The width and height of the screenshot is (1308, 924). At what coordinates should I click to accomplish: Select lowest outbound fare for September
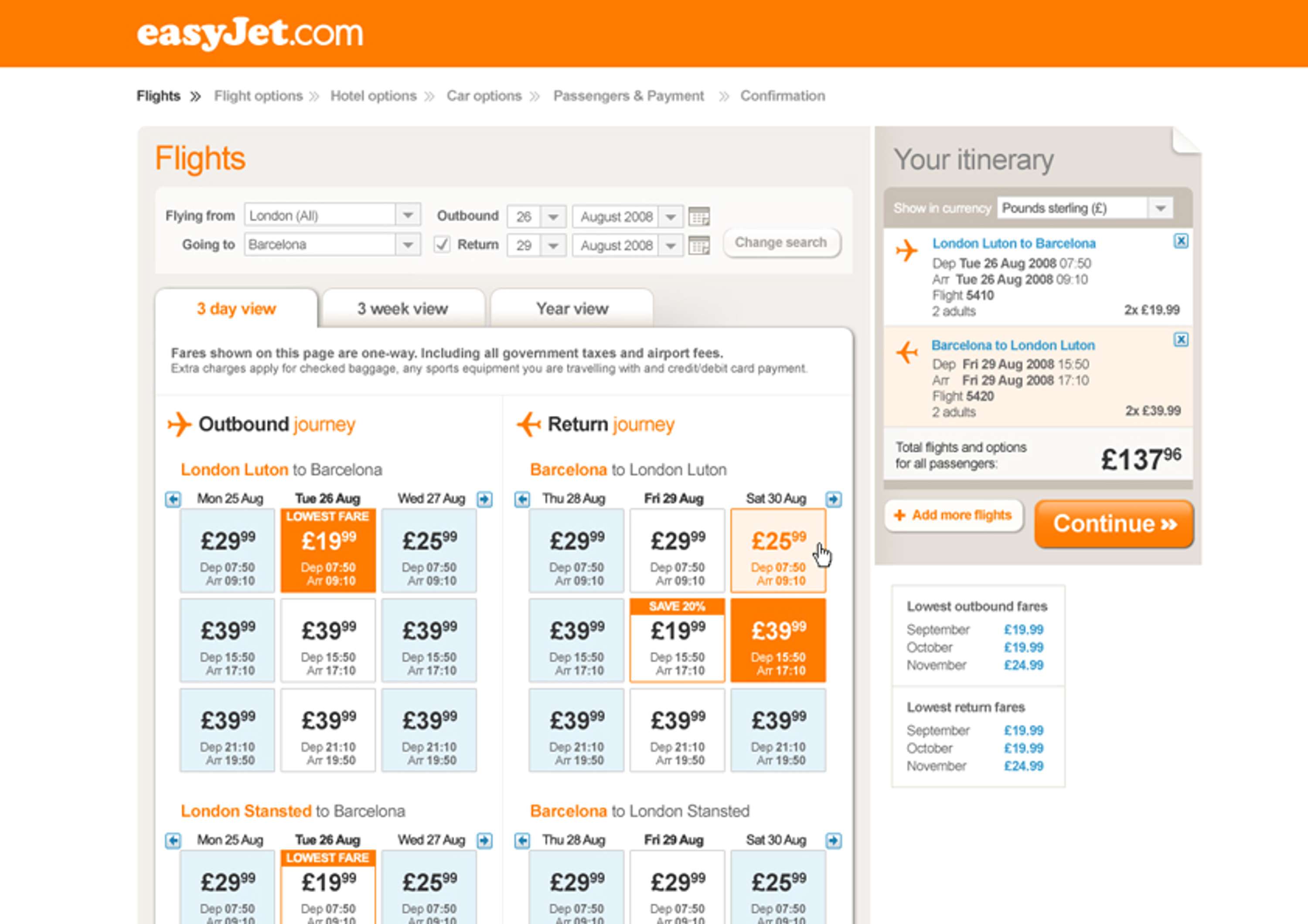click(x=1023, y=630)
